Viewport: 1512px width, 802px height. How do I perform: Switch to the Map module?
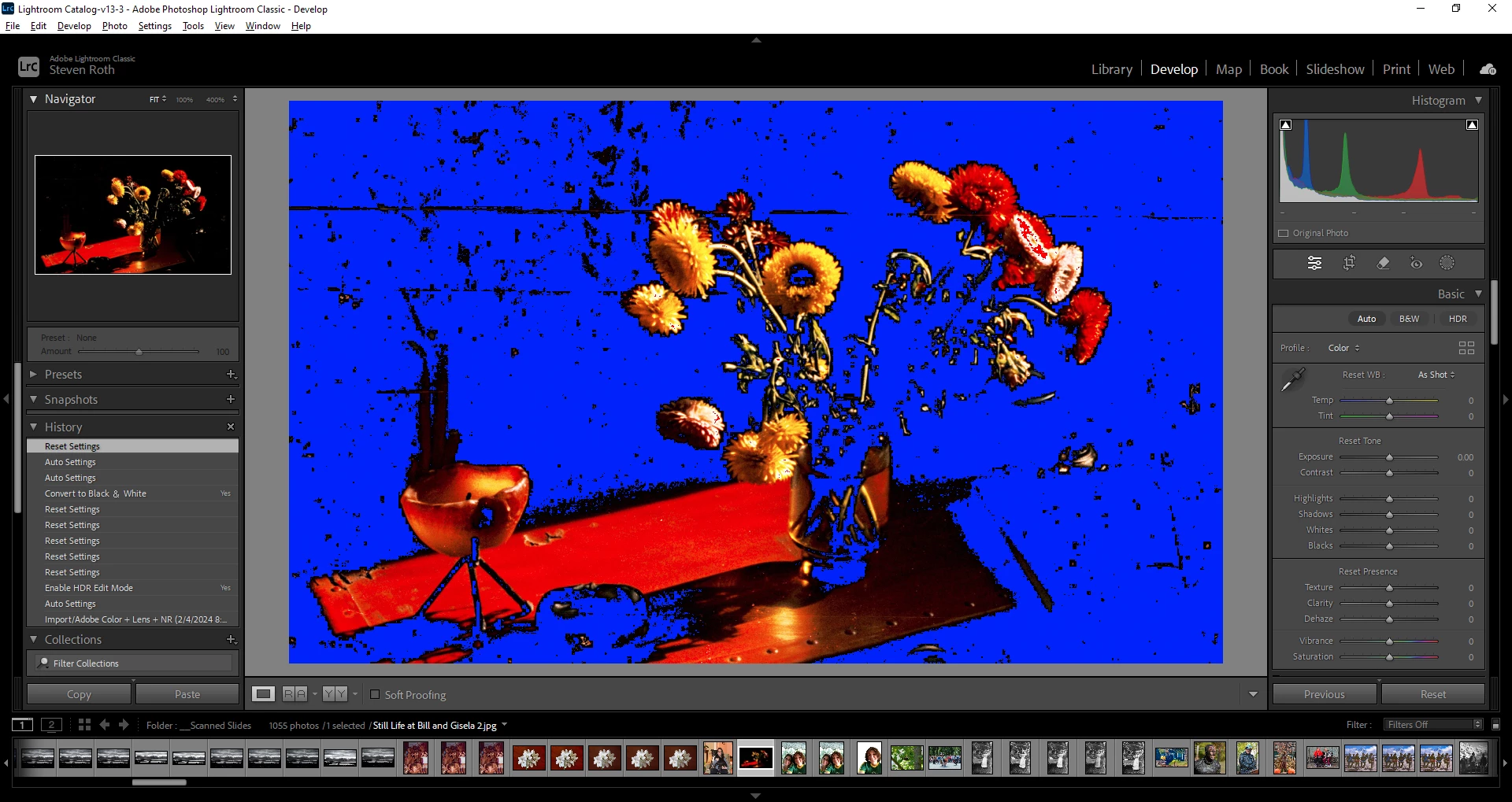click(x=1228, y=69)
